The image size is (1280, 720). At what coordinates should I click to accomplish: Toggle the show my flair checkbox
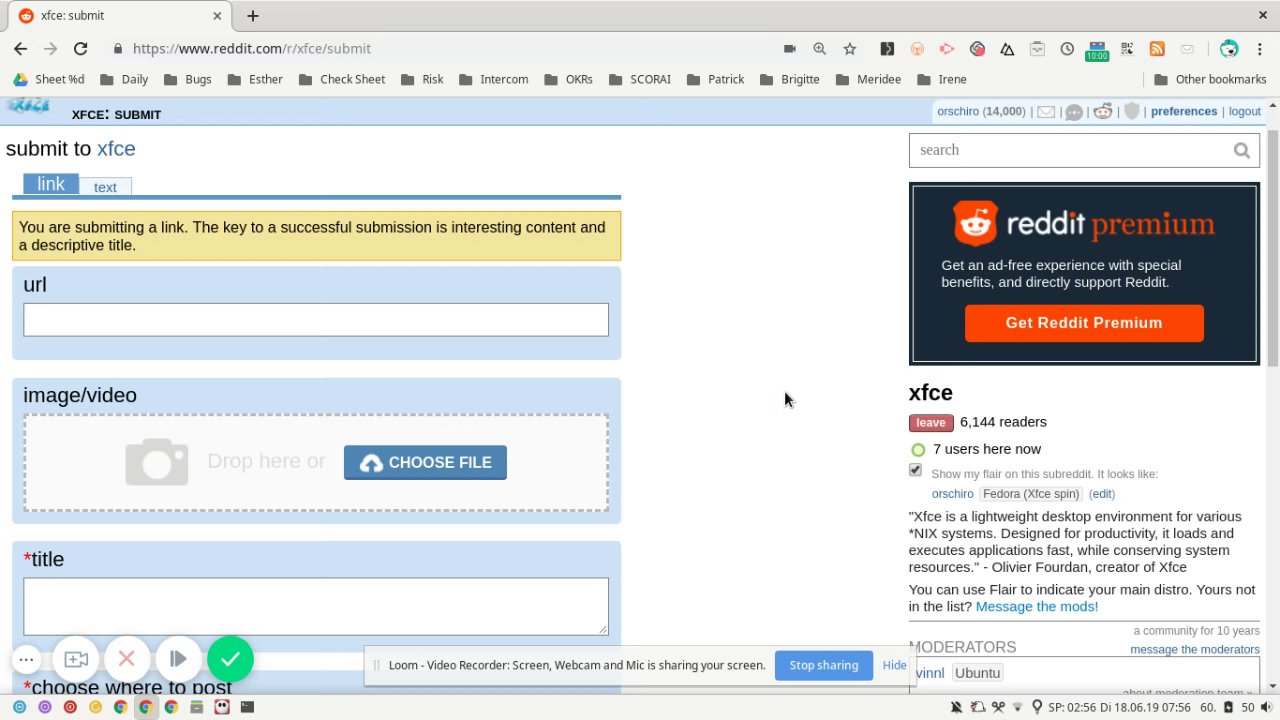pyautogui.click(x=915, y=470)
